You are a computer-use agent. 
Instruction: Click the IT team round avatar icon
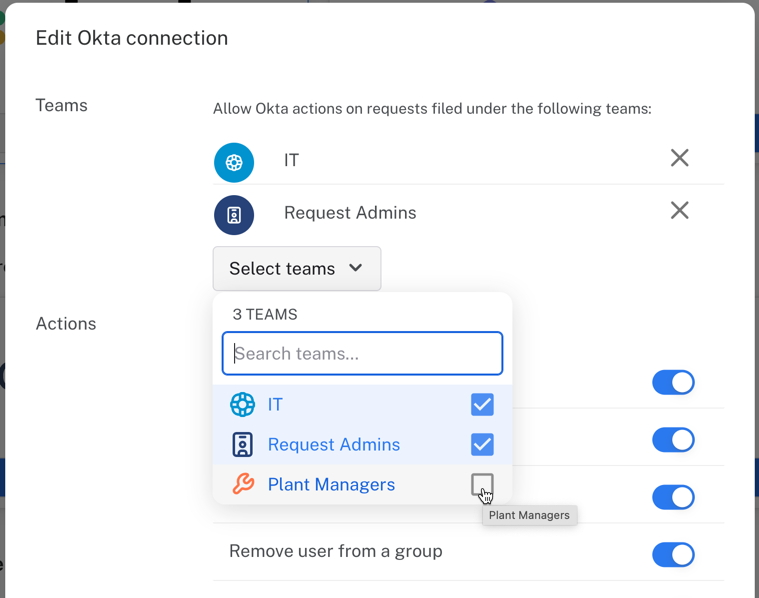pyautogui.click(x=234, y=162)
